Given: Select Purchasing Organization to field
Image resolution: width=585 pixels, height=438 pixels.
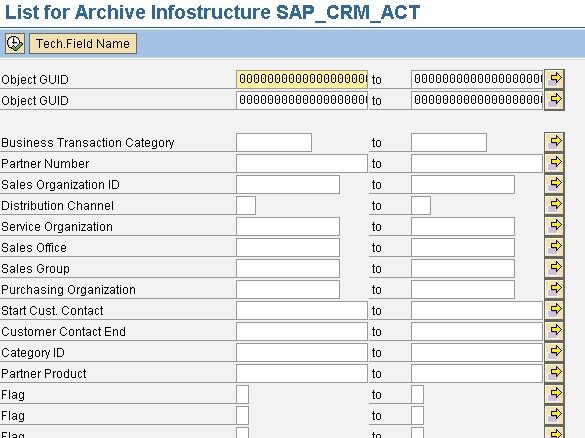Looking at the screenshot, I should [463, 289].
